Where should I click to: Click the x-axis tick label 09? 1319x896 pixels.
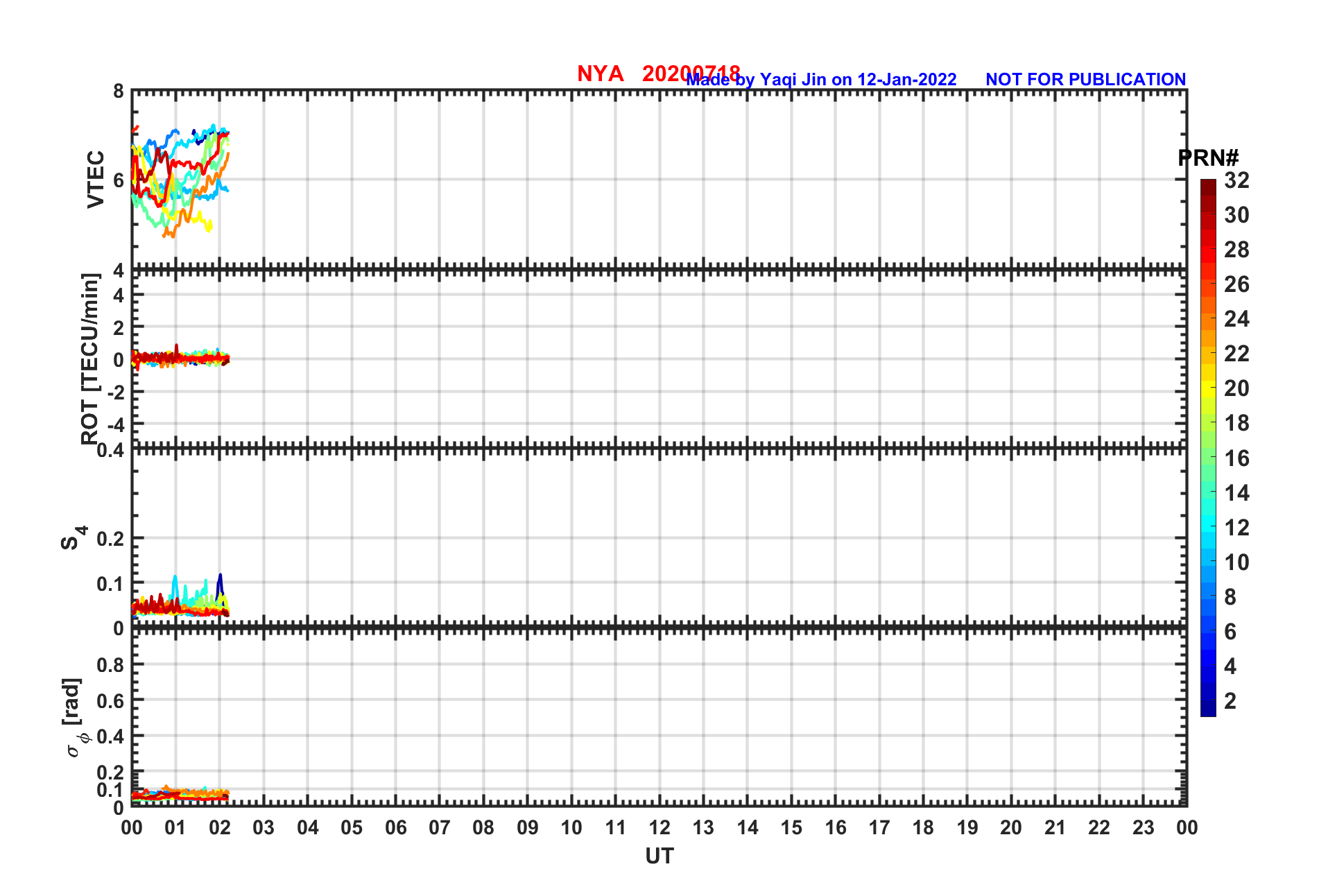tap(528, 827)
